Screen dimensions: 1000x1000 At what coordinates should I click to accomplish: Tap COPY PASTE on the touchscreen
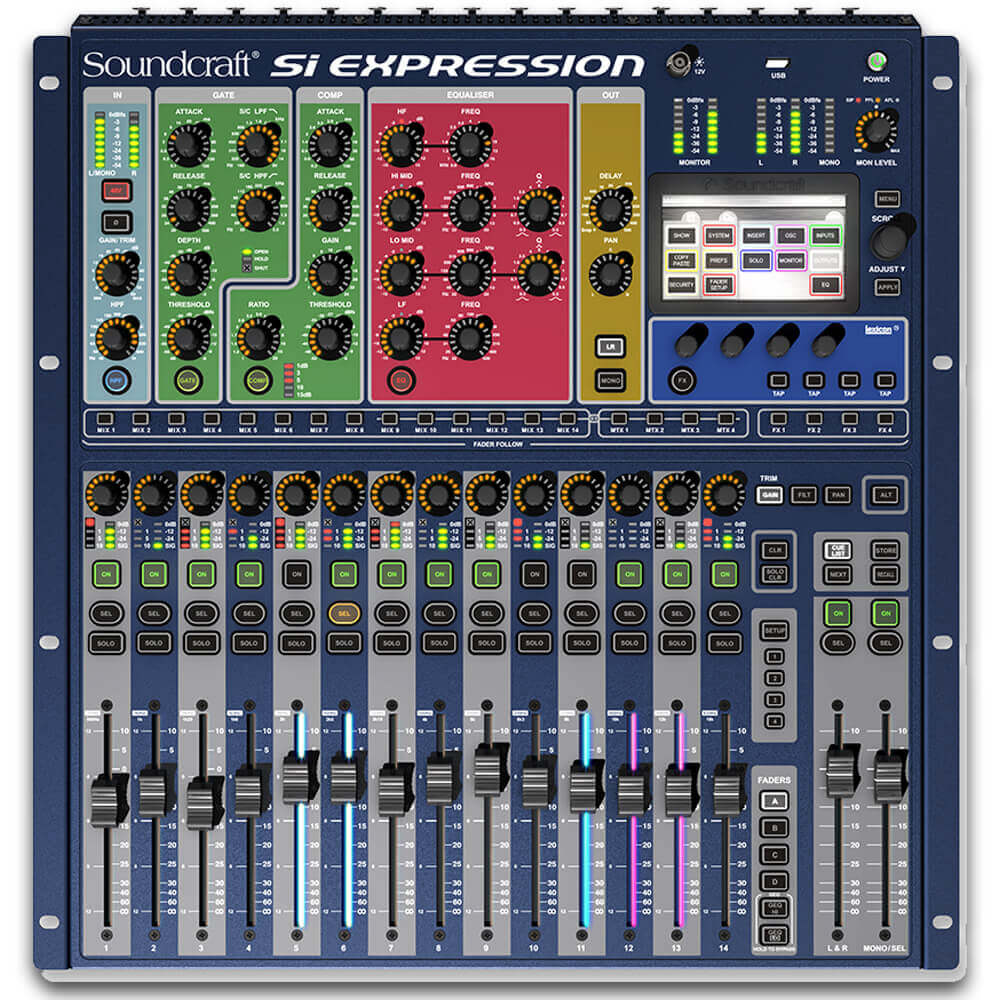[681, 260]
